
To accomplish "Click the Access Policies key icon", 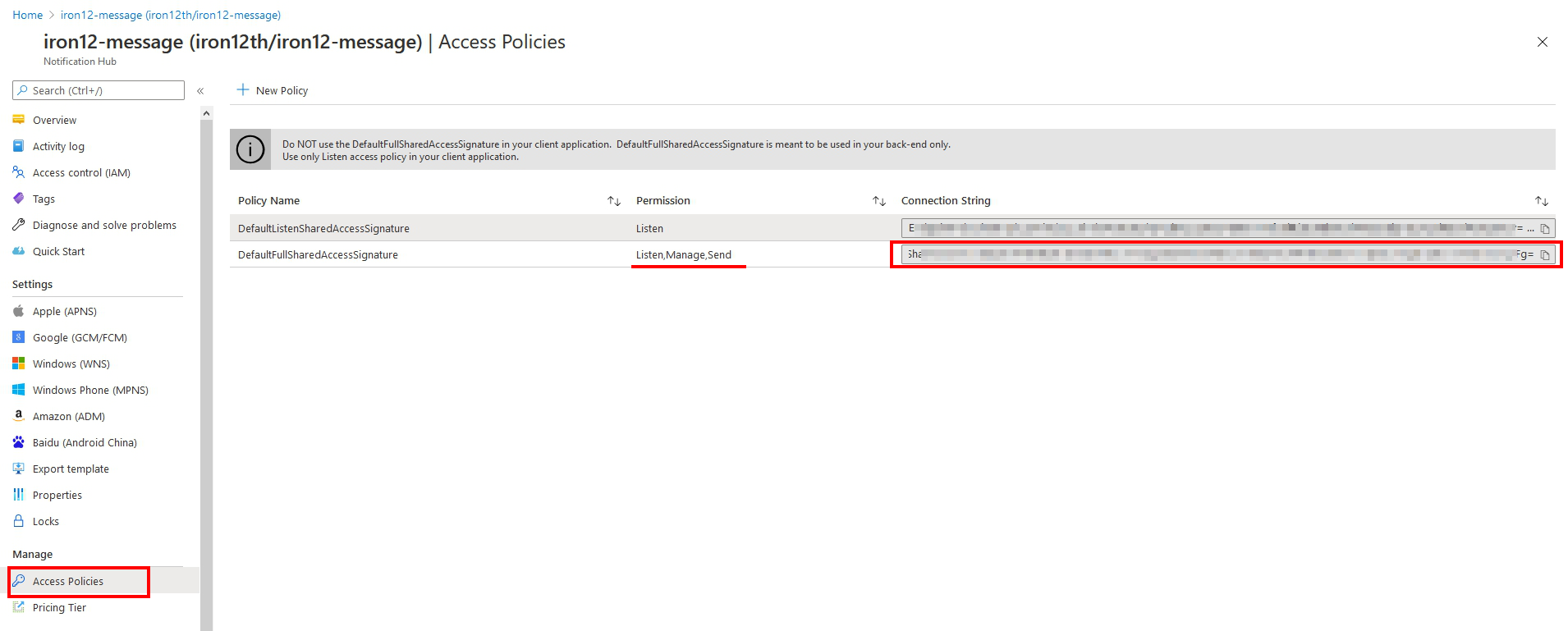I will pyautogui.click(x=18, y=581).
